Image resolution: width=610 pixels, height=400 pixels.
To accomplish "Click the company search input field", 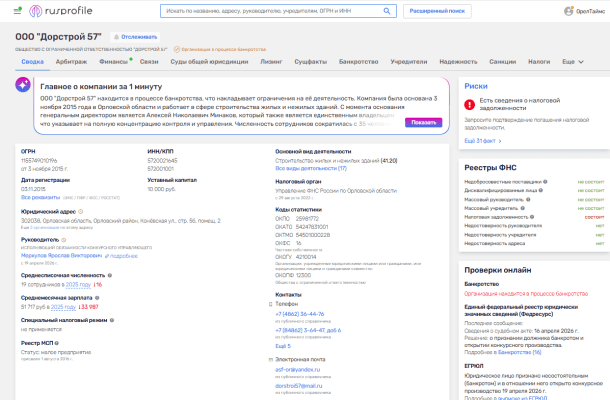I will pos(270,11).
